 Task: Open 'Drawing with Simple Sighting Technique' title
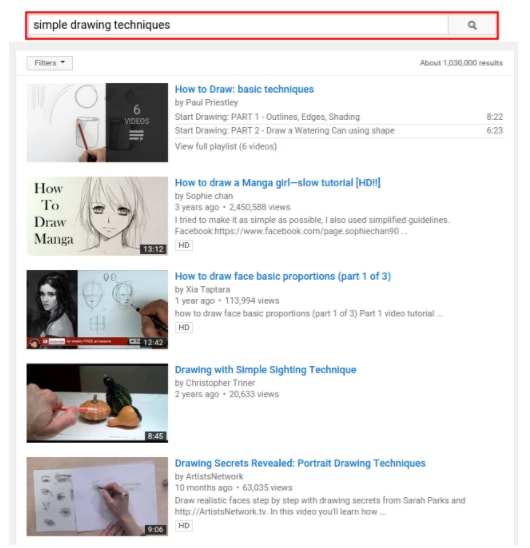pyautogui.click(x=265, y=370)
